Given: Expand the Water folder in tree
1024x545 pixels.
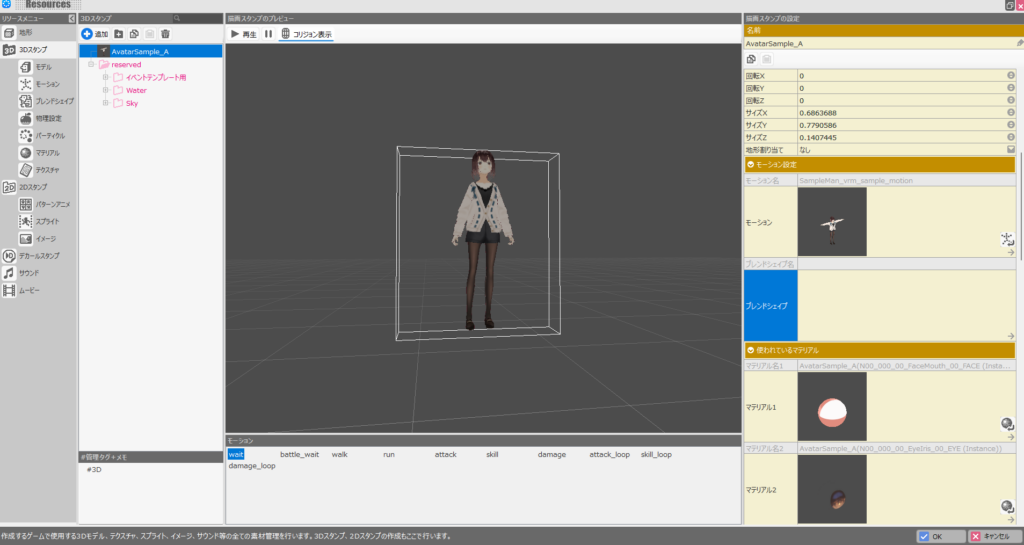Looking at the screenshot, I should (x=104, y=90).
